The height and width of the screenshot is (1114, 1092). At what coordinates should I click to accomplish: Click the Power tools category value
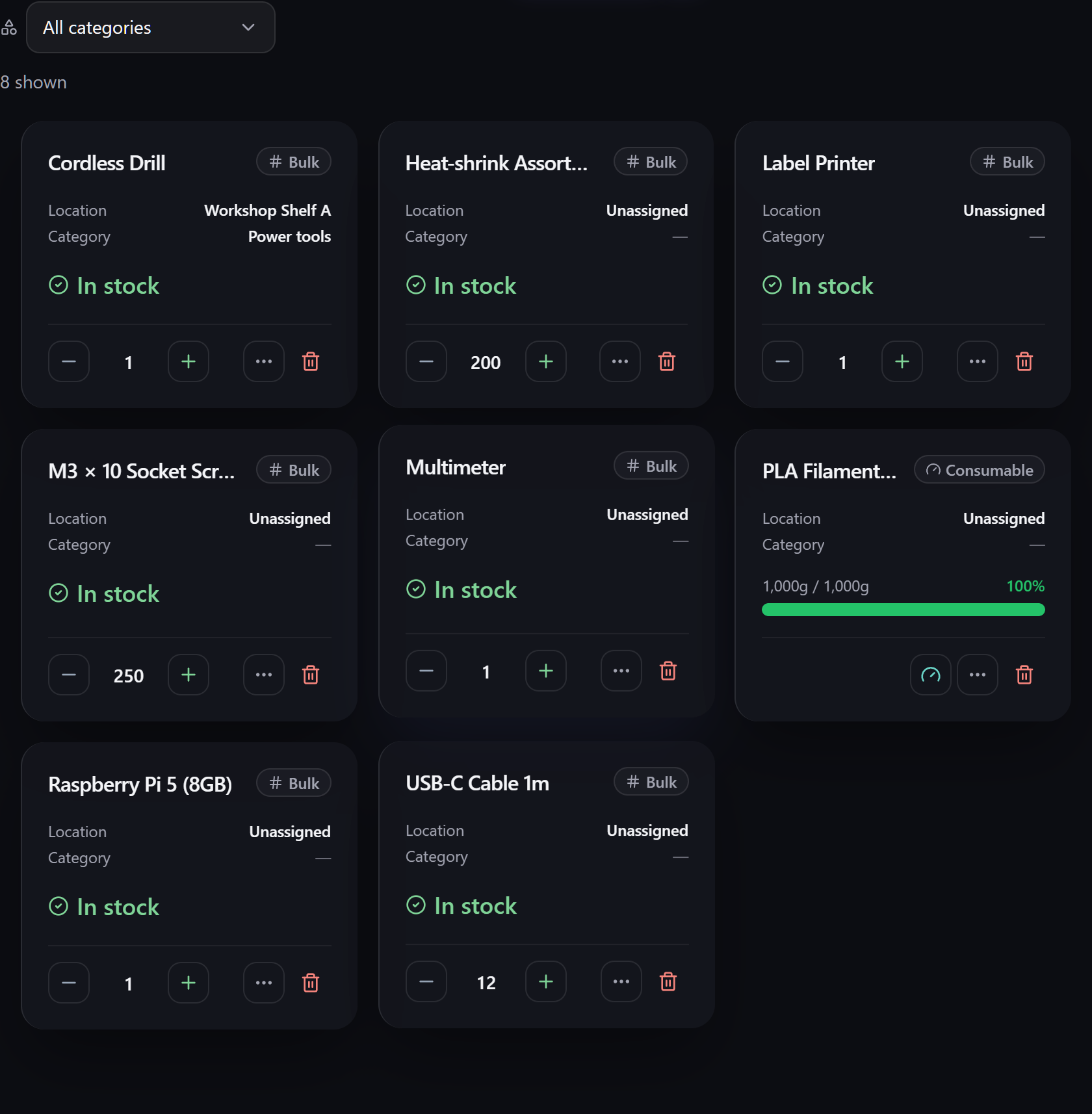pyautogui.click(x=289, y=237)
